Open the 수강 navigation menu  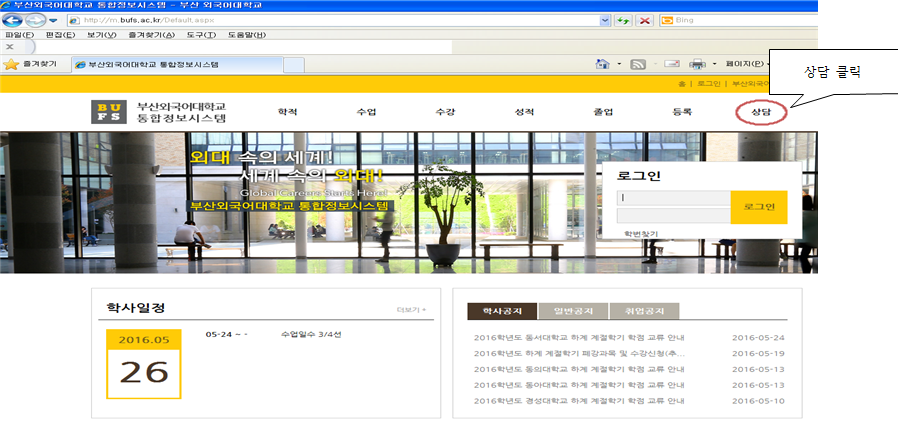(445, 112)
